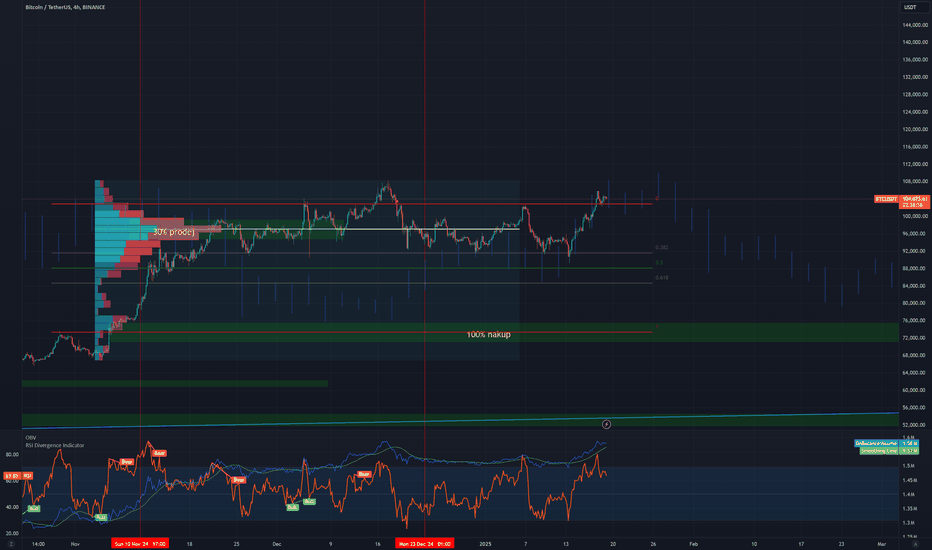Click the 'Feb' label on time axis

[x=693, y=544]
